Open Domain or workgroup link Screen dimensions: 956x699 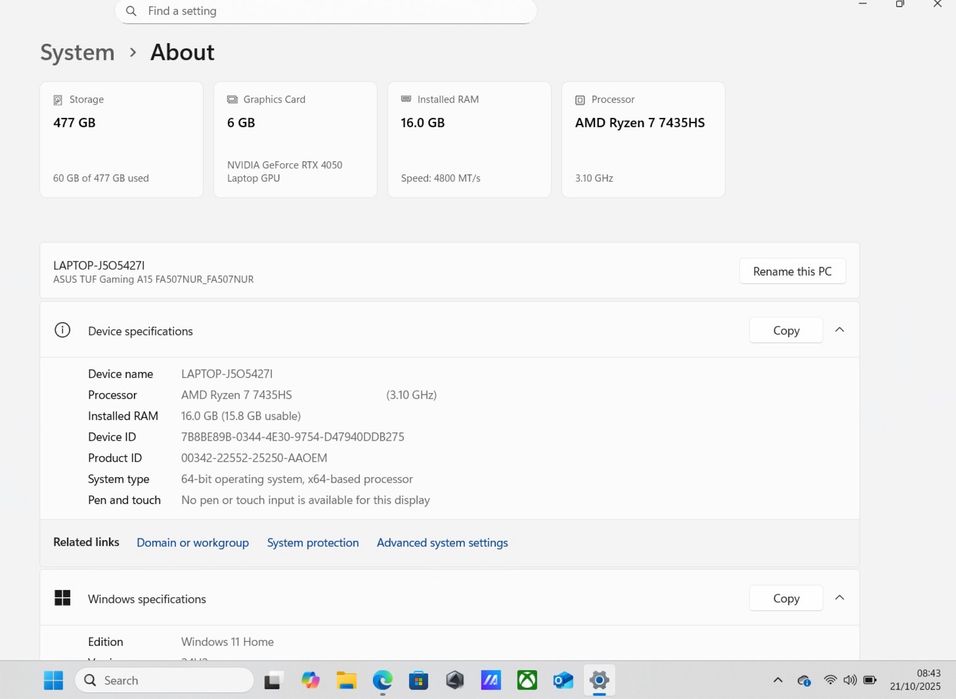tap(193, 543)
